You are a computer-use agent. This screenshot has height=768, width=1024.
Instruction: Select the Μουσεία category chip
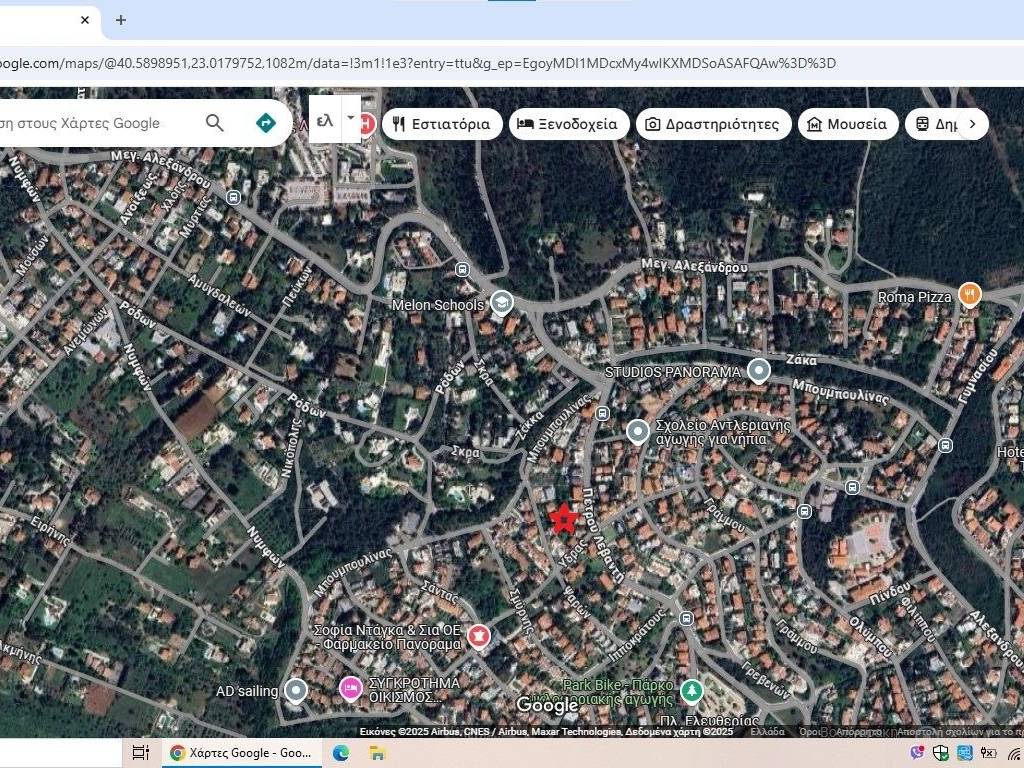point(846,124)
